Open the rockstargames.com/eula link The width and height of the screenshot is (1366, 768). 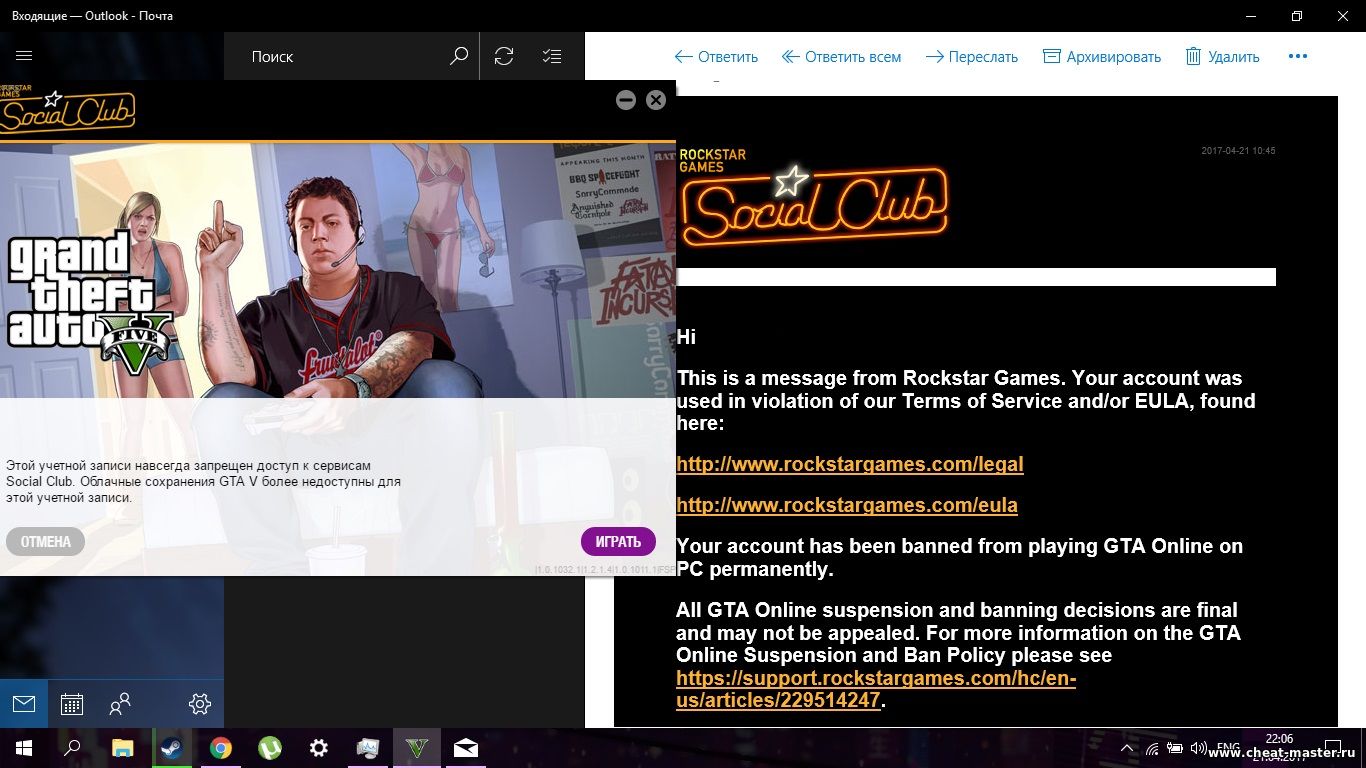[x=847, y=505]
